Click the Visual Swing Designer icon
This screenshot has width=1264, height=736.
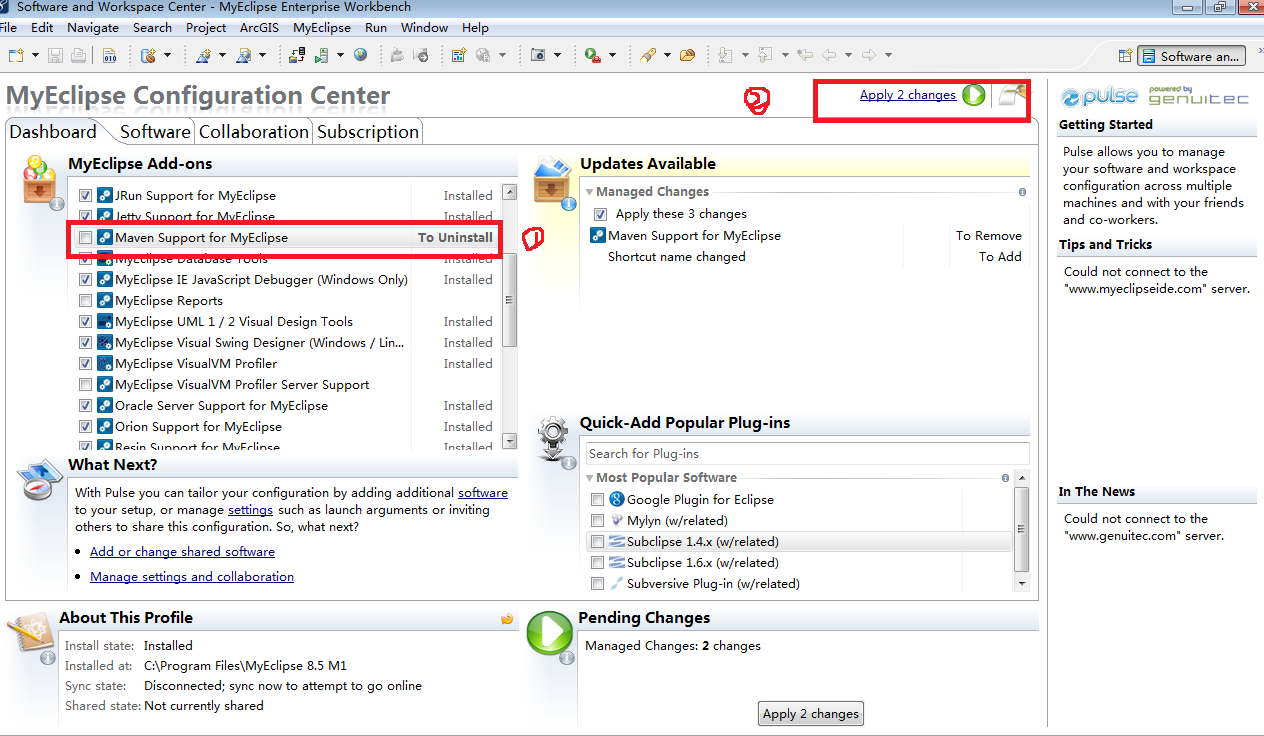pos(105,343)
